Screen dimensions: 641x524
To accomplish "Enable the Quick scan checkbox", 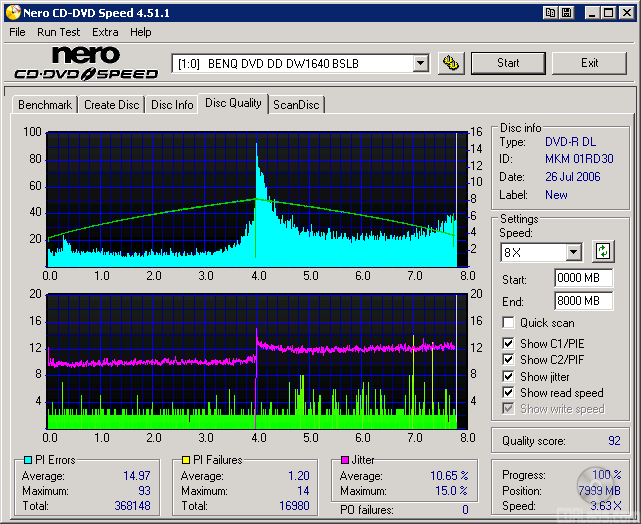I will click(x=509, y=323).
